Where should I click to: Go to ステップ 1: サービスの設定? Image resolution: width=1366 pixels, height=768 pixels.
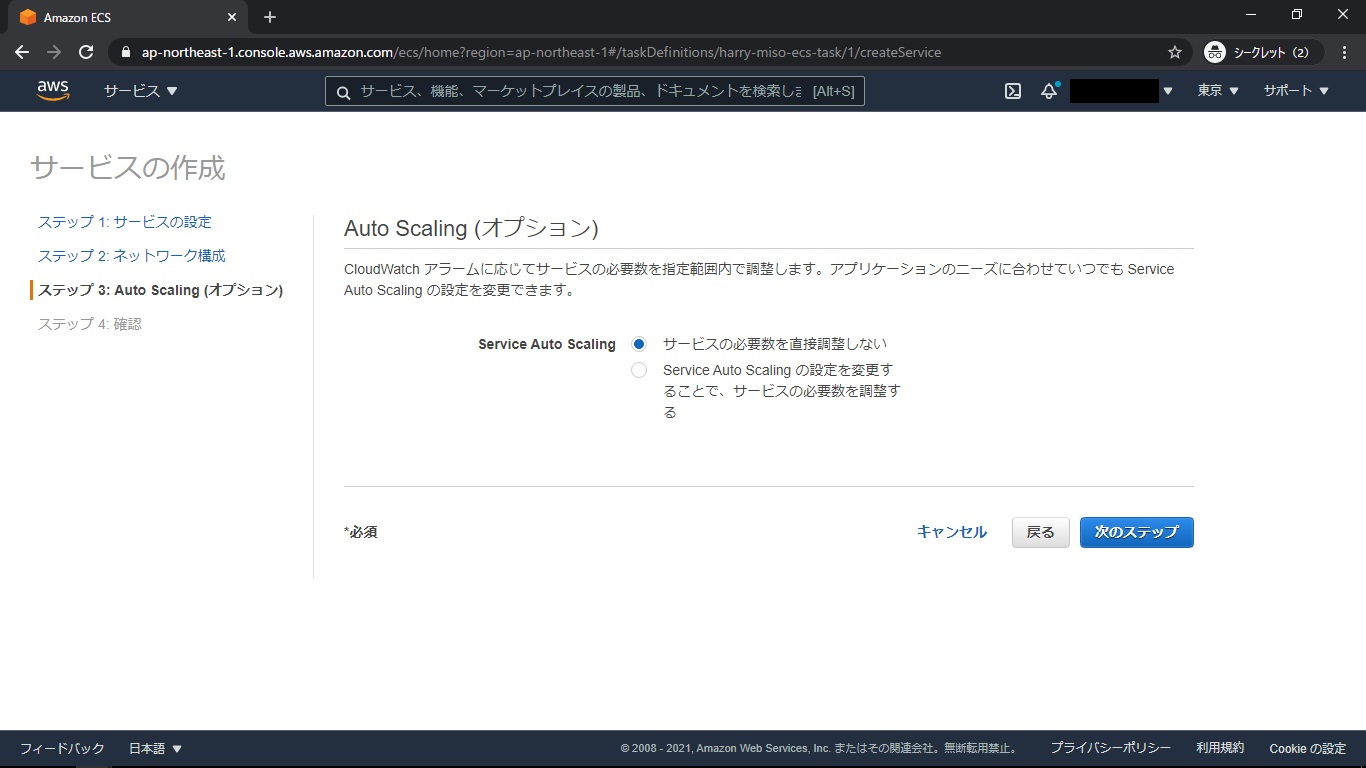[125, 222]
